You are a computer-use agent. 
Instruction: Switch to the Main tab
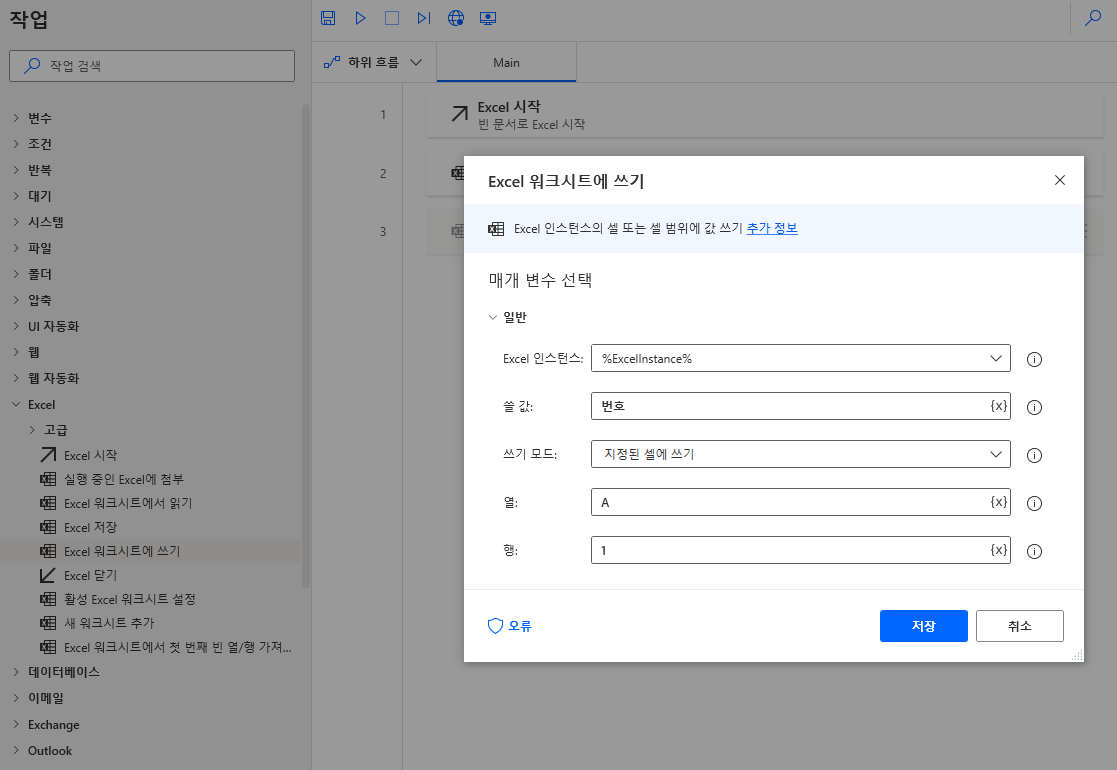click(506, 63)
